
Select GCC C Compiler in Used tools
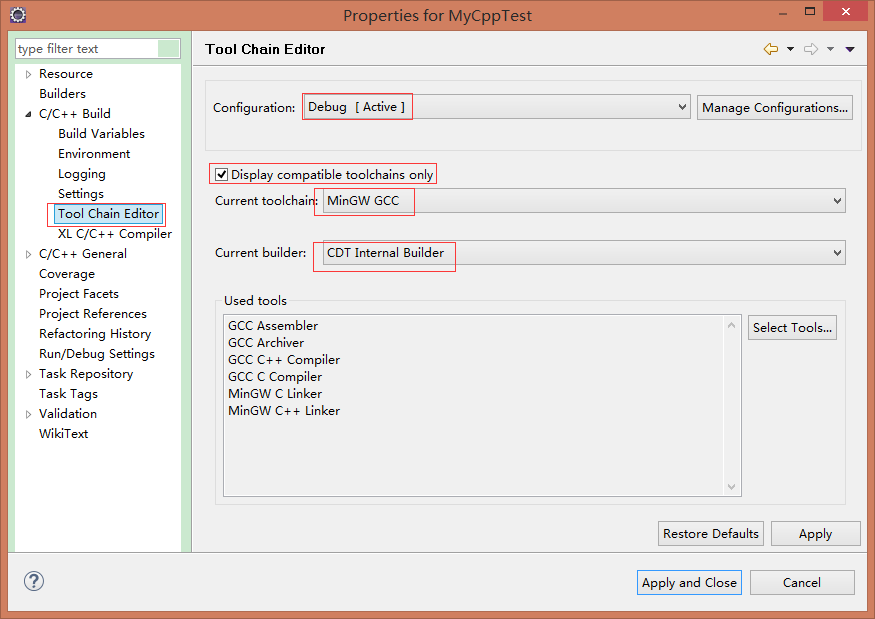(x=275, y=377)
